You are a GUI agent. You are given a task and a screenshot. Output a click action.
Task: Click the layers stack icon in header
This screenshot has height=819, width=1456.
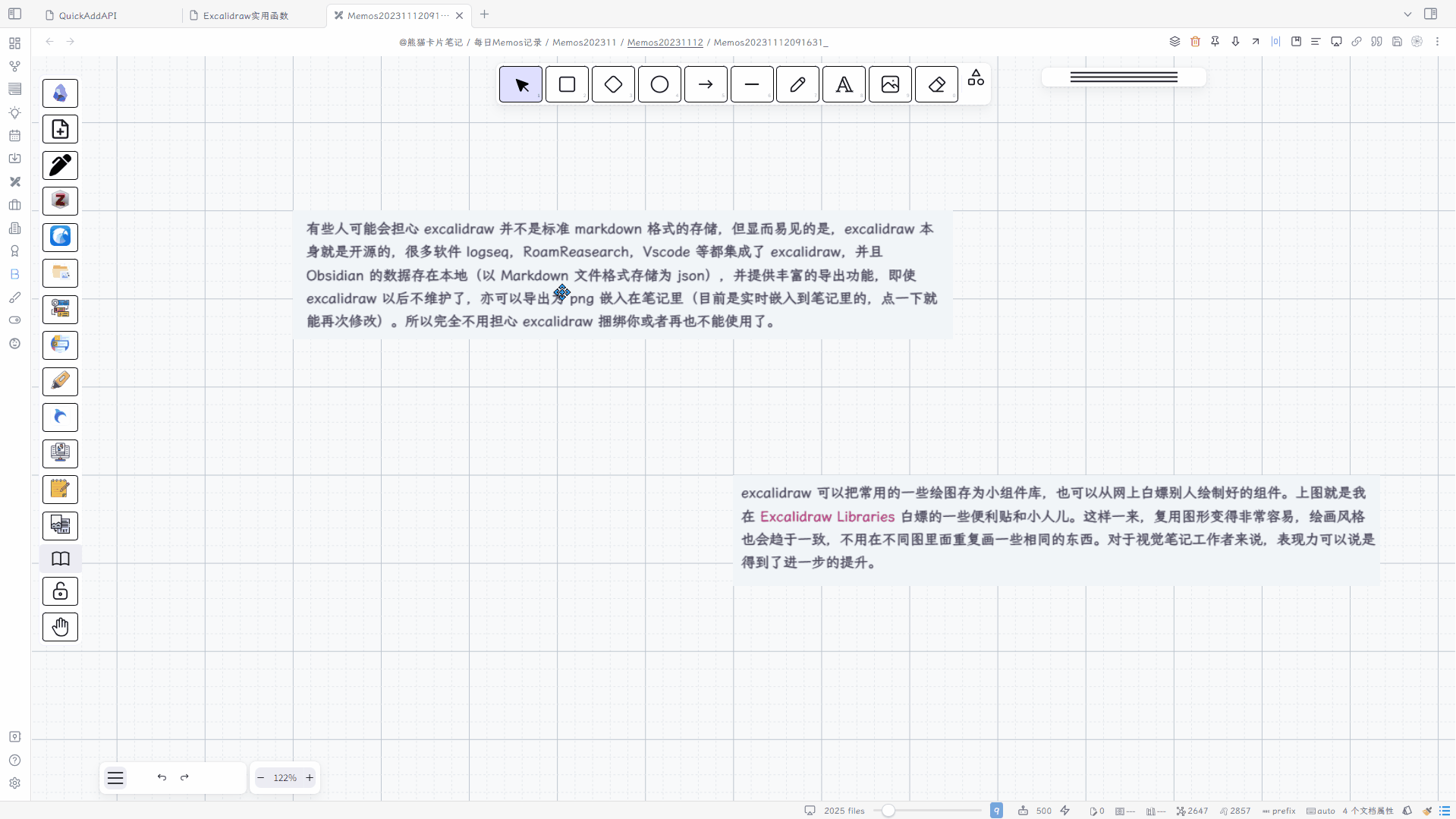tap(1175, 42)
